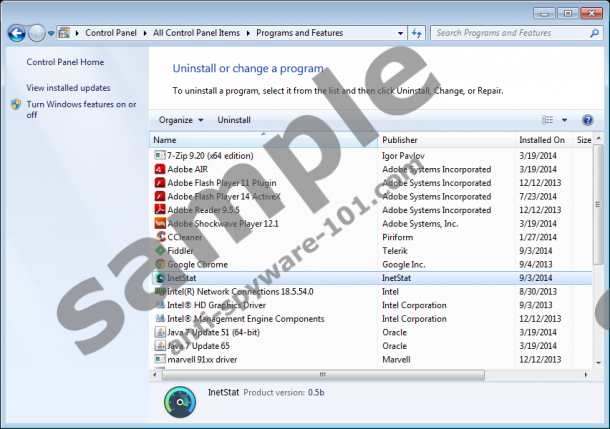Click Uninstall in the toolbar
This screenshot has height=429, width=610.
[x=234, y=120]
